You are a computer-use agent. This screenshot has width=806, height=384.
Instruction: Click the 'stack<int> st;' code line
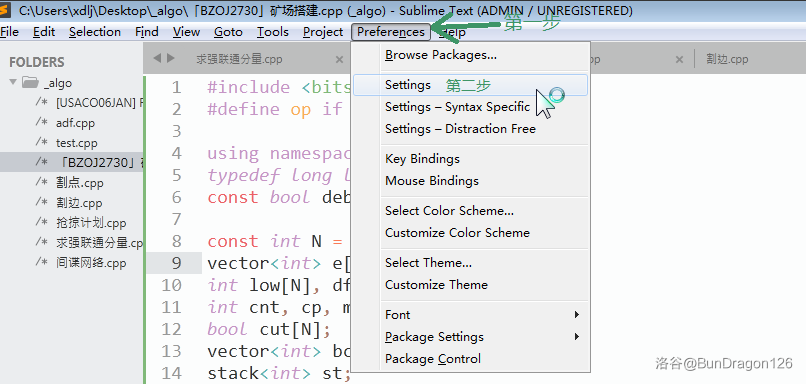tap(279, 373)
